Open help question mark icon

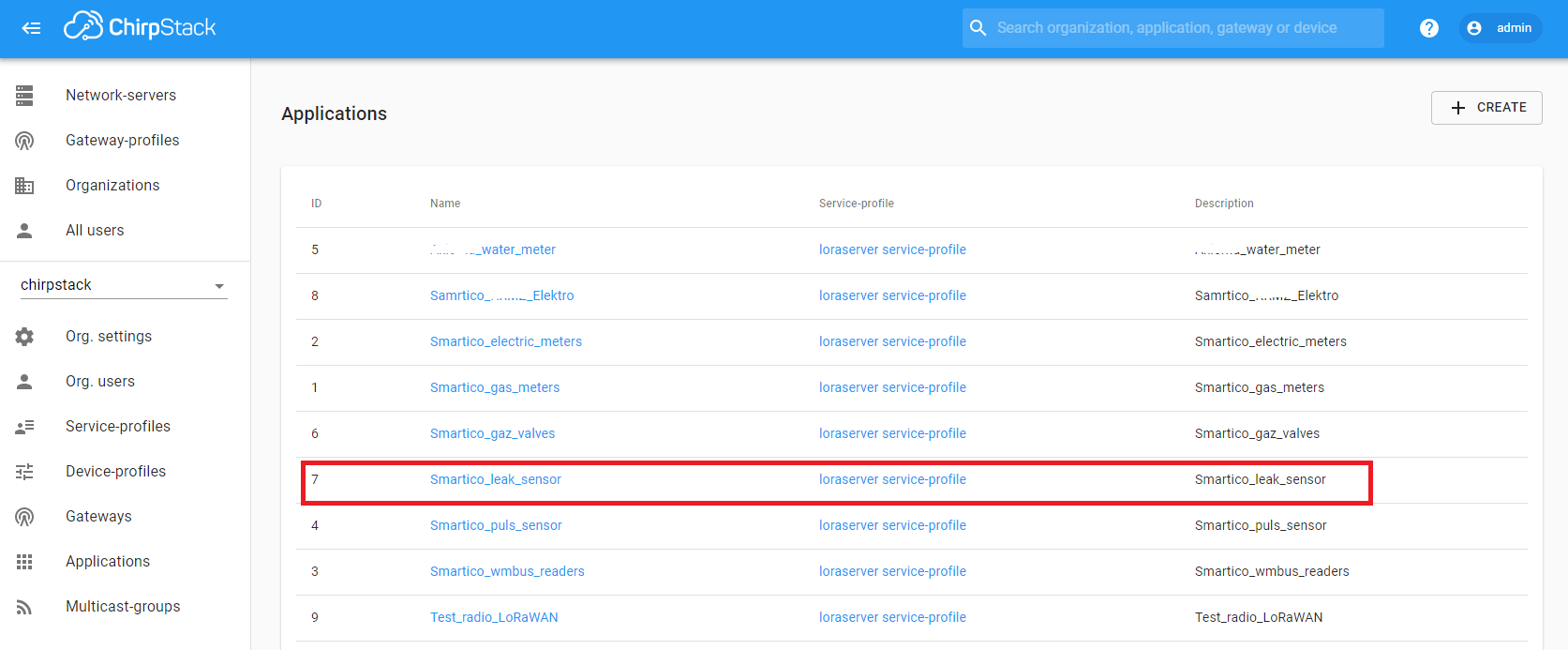coord(1428,28)
